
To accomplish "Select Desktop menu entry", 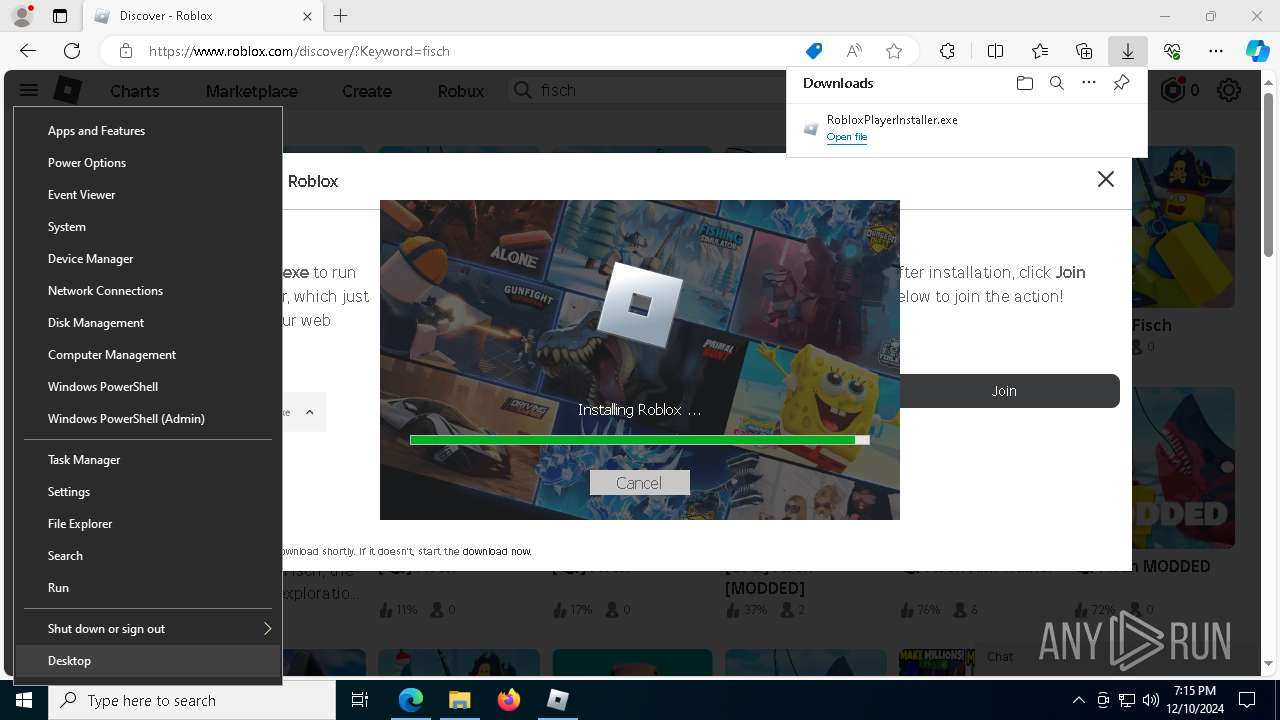I will coord(148,661).
